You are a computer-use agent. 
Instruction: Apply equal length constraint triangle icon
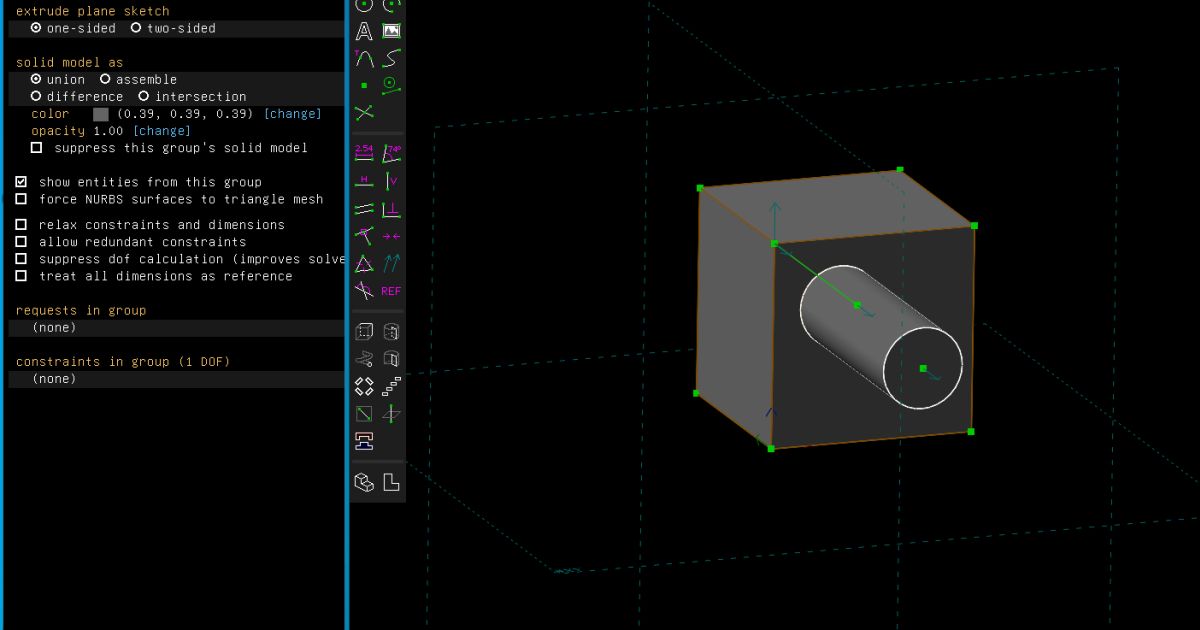click(364, 264)
